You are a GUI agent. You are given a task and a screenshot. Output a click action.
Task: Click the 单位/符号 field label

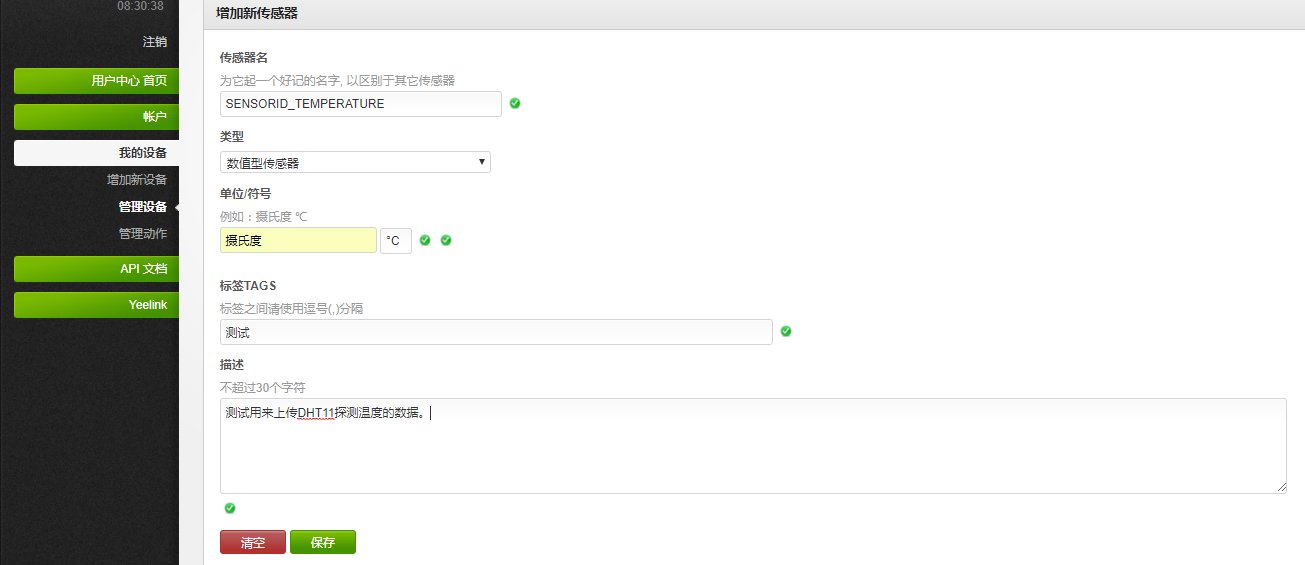coord(246,193)
